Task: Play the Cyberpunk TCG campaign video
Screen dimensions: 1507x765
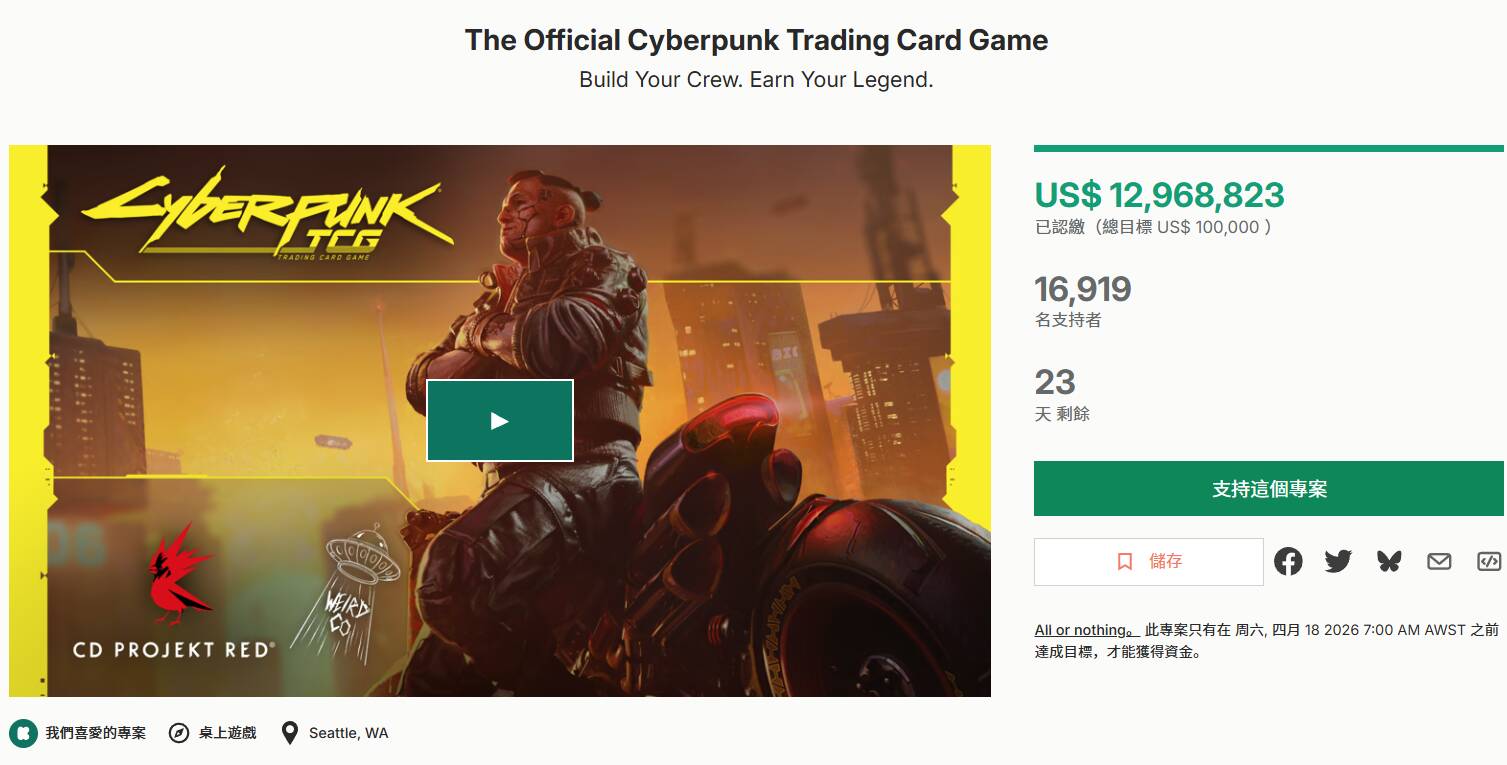Action: tap(500, 421)
